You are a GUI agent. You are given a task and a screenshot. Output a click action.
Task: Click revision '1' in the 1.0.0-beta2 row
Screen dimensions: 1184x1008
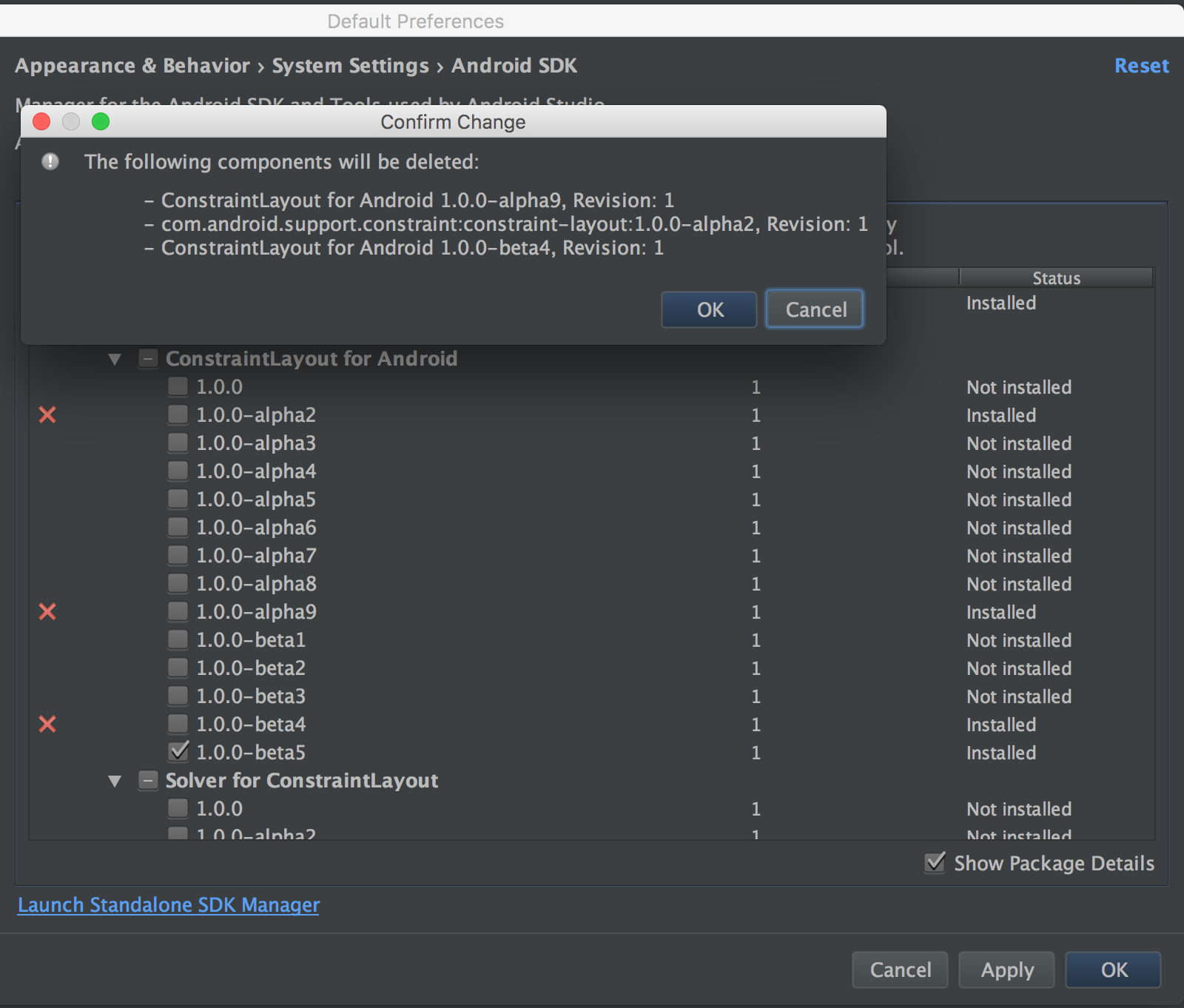[x=756, y=668]
